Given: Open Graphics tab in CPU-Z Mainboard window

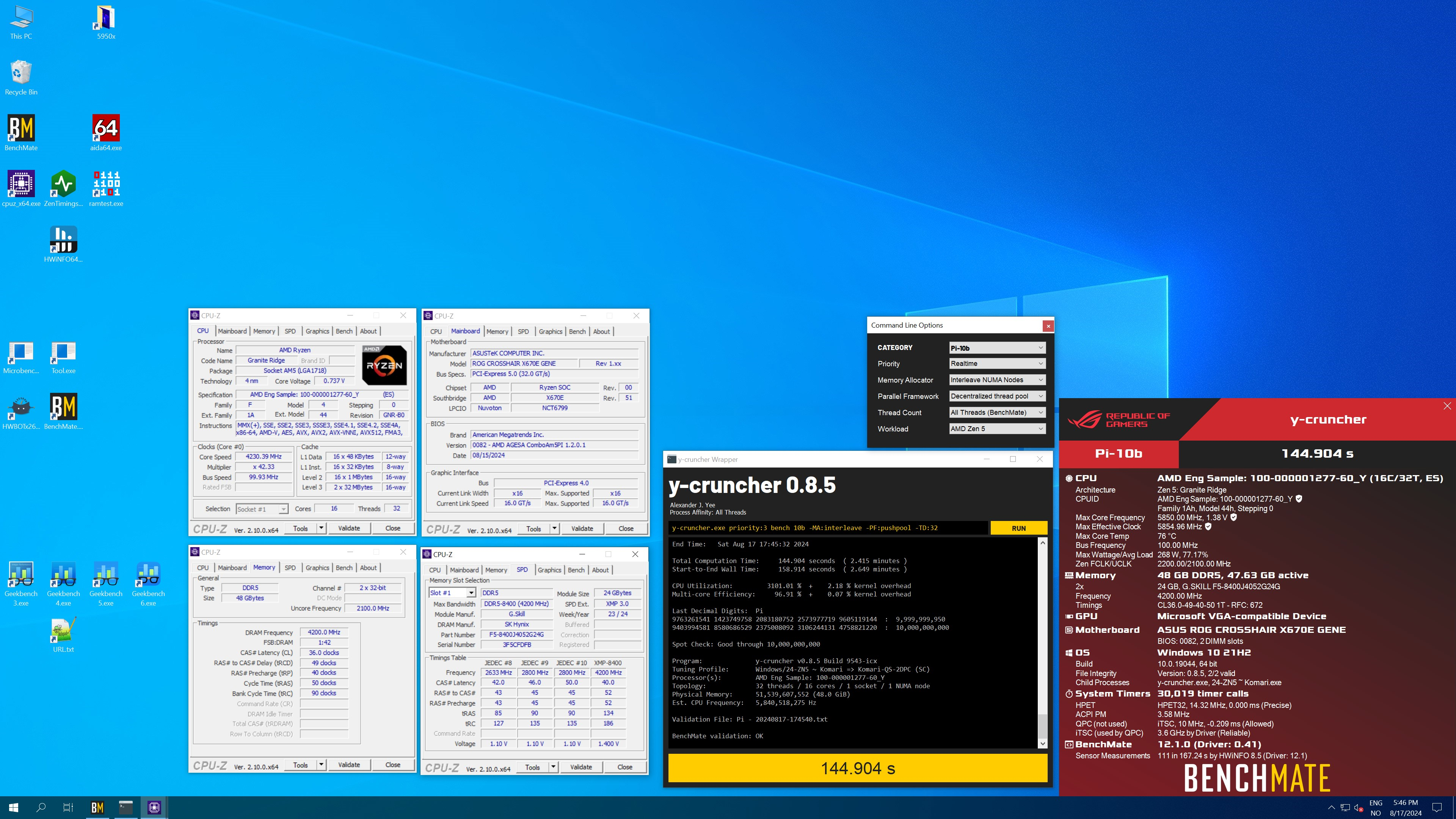Looking at the screenshot, I should click(x=551, y=332).
